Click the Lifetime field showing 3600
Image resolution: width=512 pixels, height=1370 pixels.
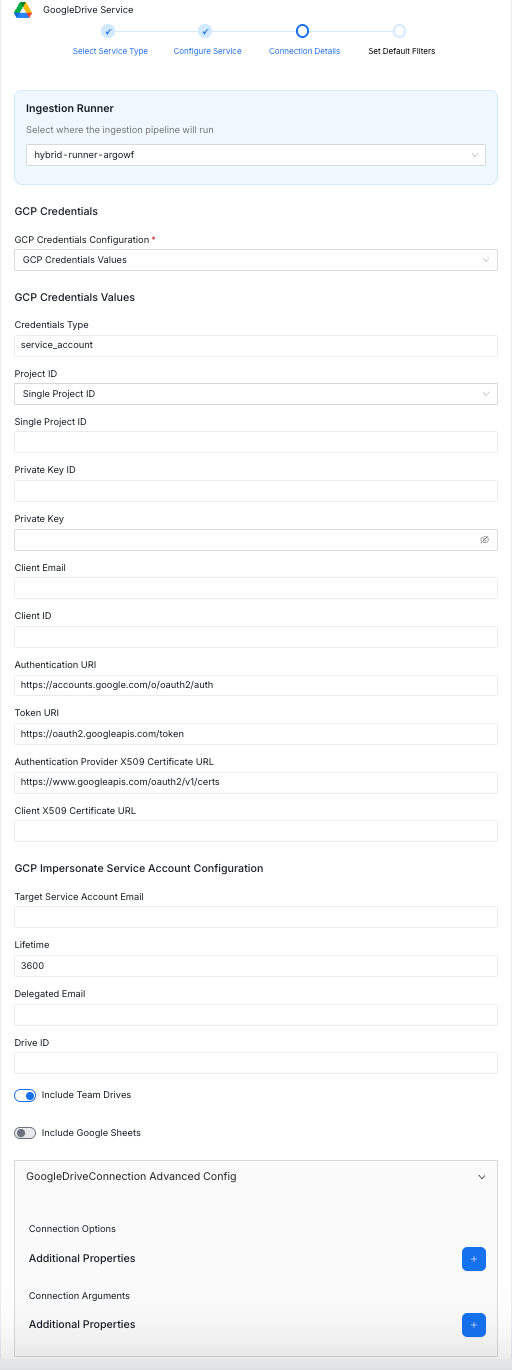256,966
